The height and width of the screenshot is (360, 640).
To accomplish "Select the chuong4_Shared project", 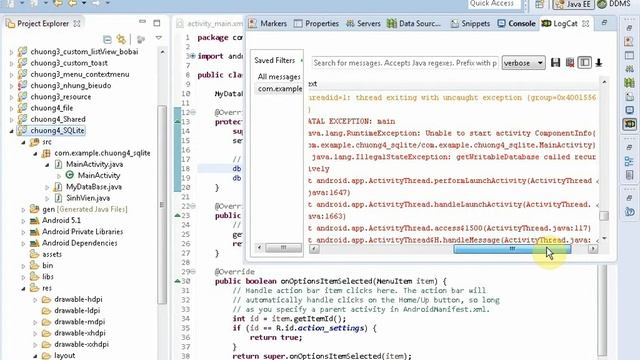I will pyautogui.click(x=58, y=119).
